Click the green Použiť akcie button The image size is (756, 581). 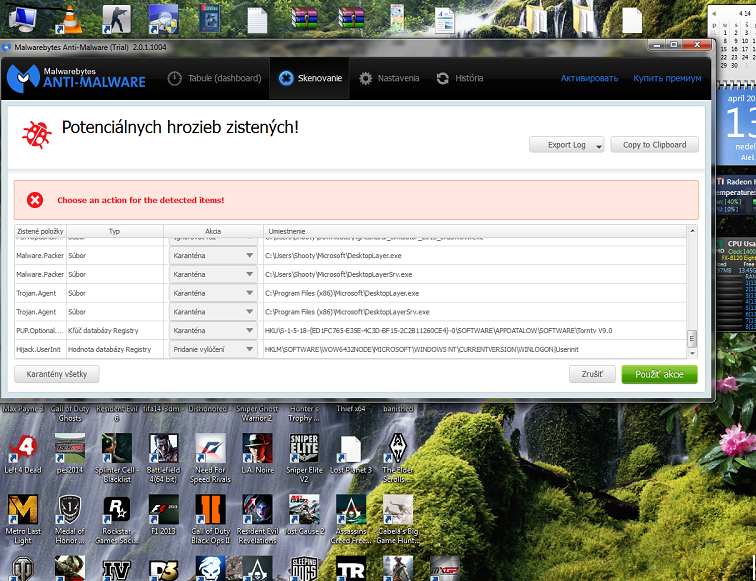(659, 374)
